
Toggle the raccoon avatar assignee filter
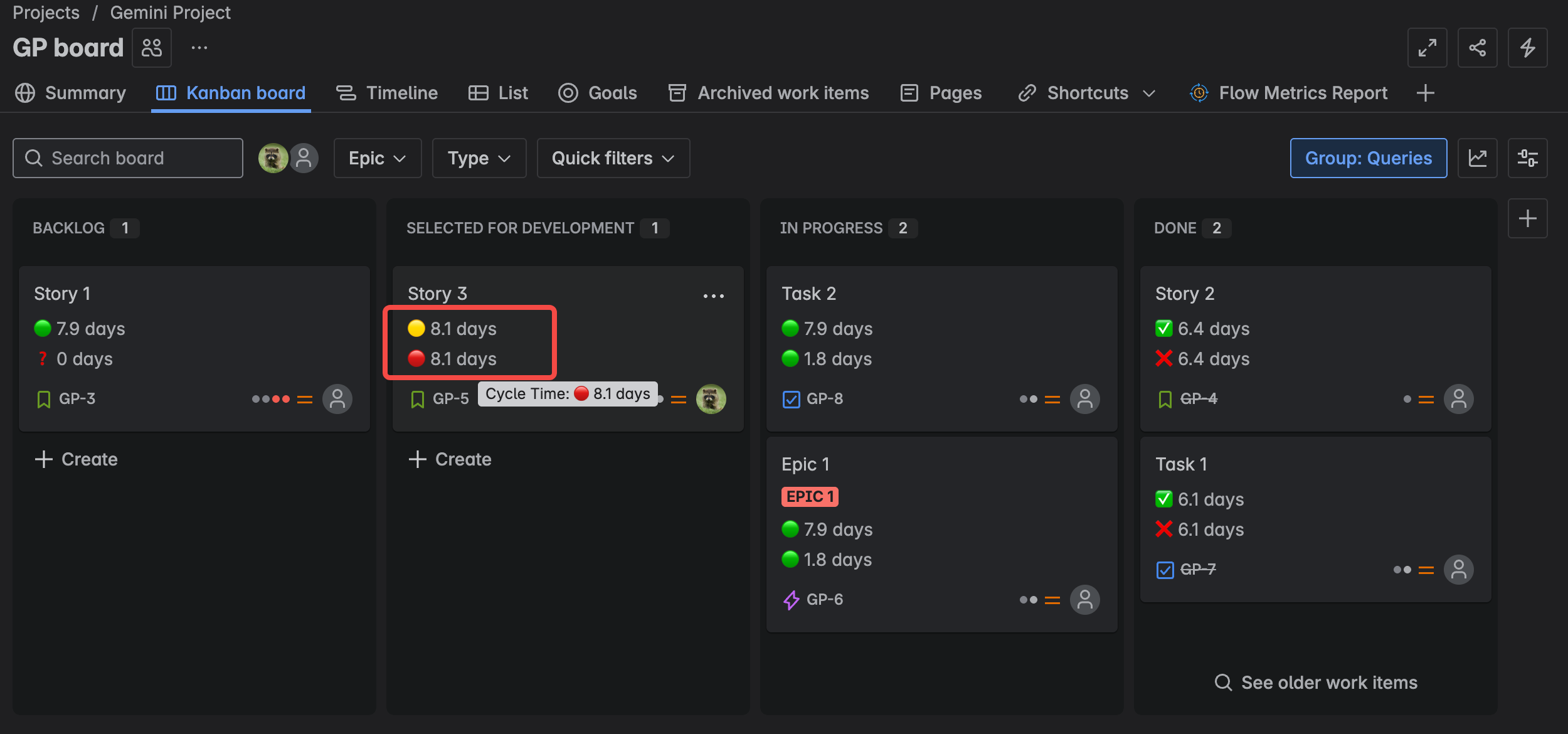(x=274, y=158)
